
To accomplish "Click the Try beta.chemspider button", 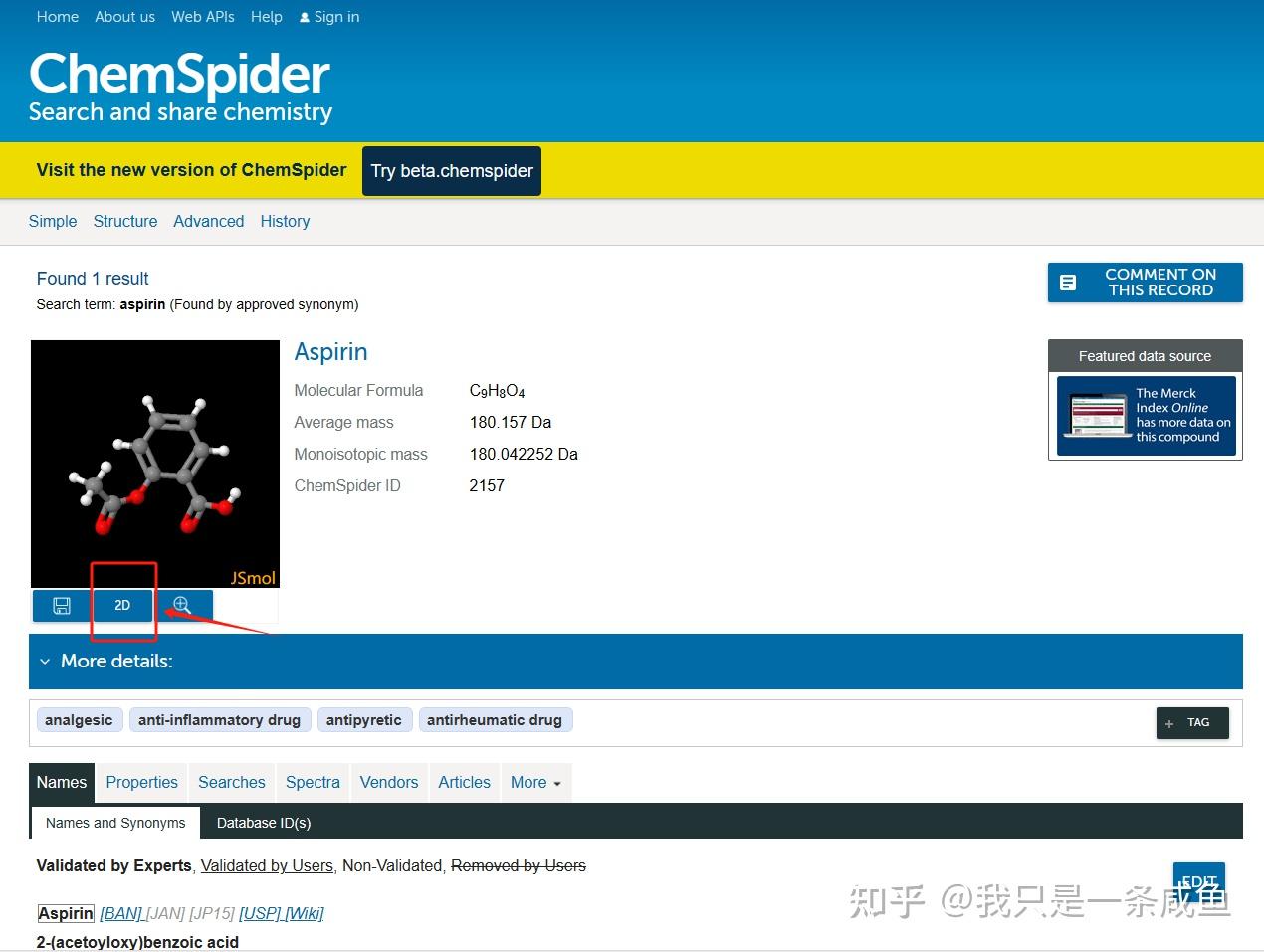I will pyautogui.click(x=451, y=170).
